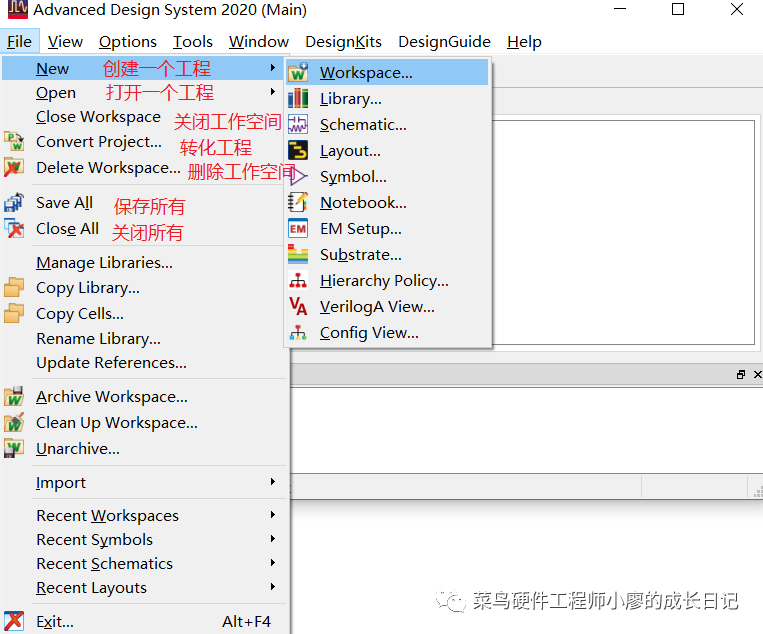Choose Library... from New submenu
Viewport: 763px width, 634px height.
click(387, 99)
